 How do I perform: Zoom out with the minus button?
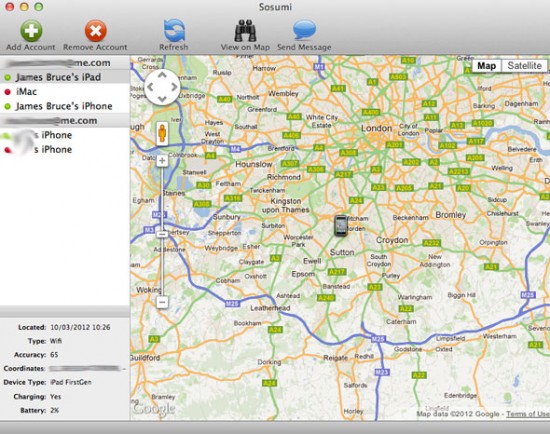162,302
